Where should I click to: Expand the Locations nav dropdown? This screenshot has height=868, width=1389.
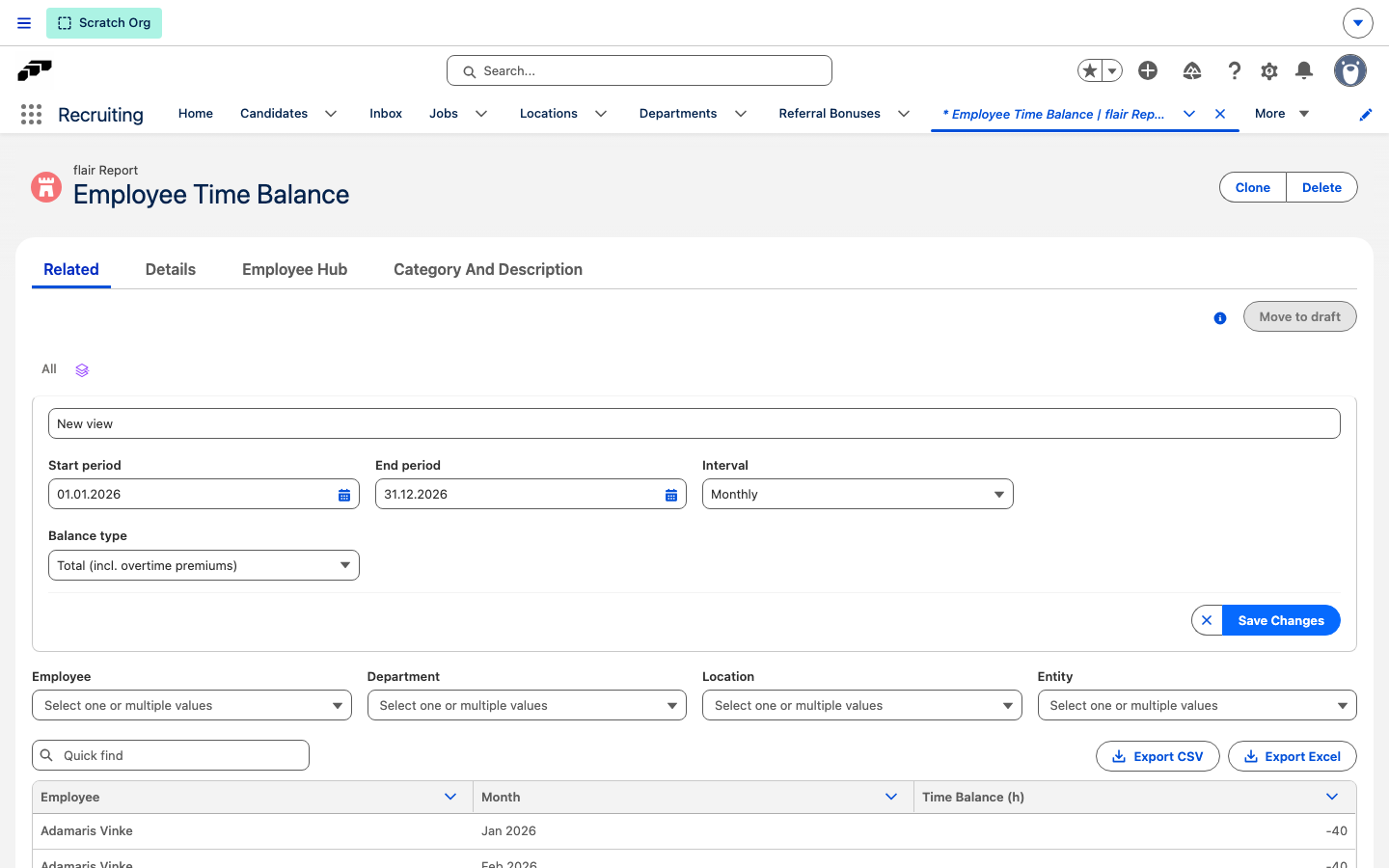(x=601, y=114)
